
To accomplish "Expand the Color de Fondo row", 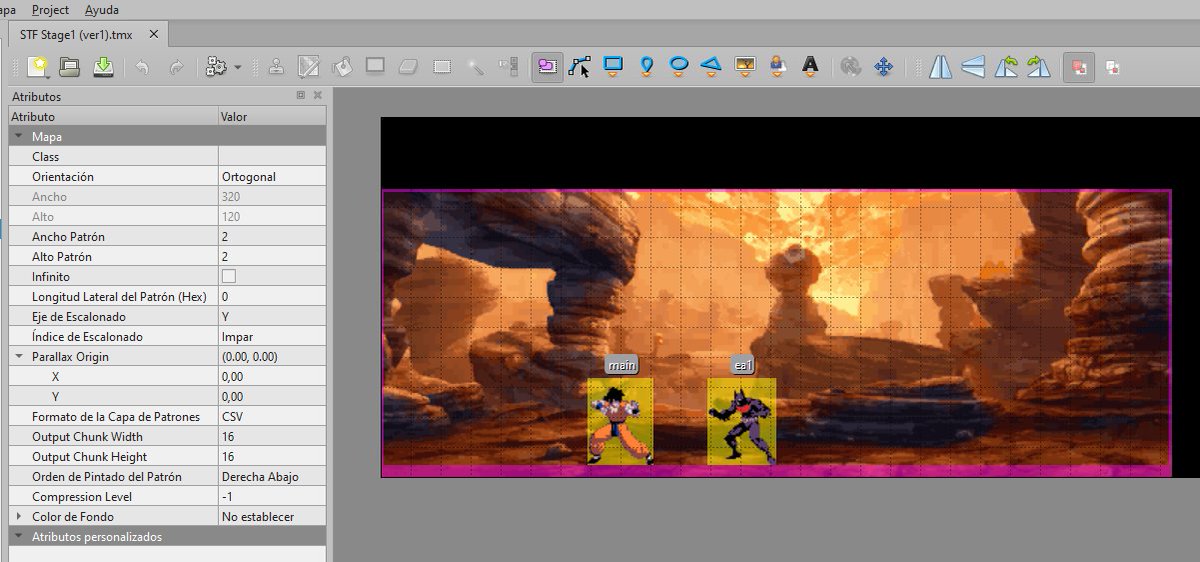I will pyautogui.click(x=19, y=517).
